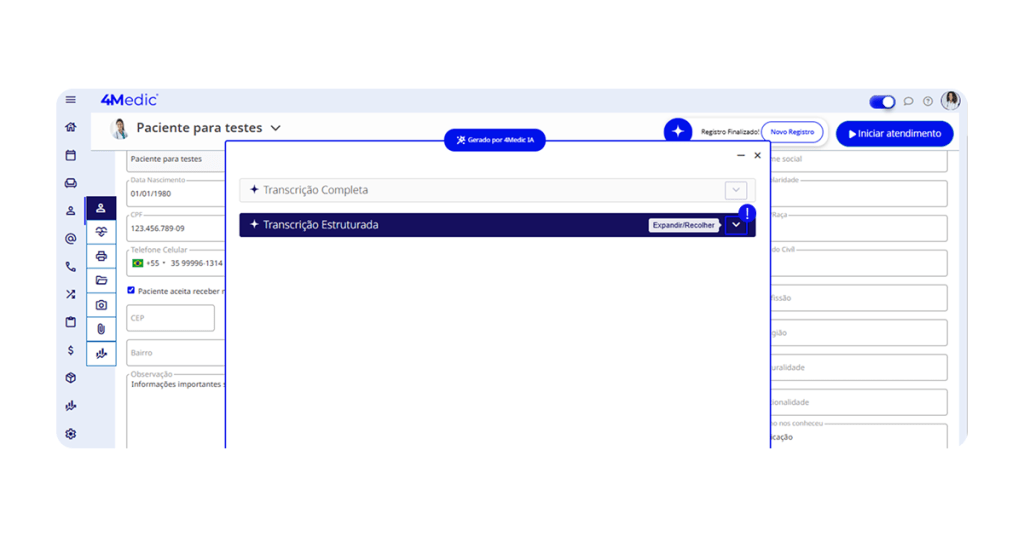The image size is (1024, 537).
Task: Open the patient name dropdown arrow
Action: [x=276, y=128]
